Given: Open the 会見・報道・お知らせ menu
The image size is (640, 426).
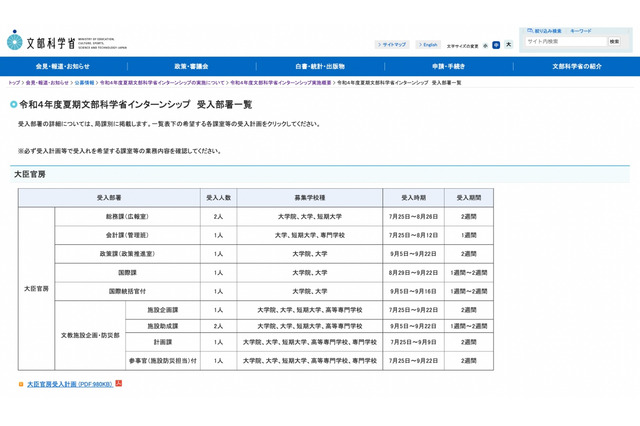Looking at the screenshot, I should pyautogui.click(x=64, y=66).
